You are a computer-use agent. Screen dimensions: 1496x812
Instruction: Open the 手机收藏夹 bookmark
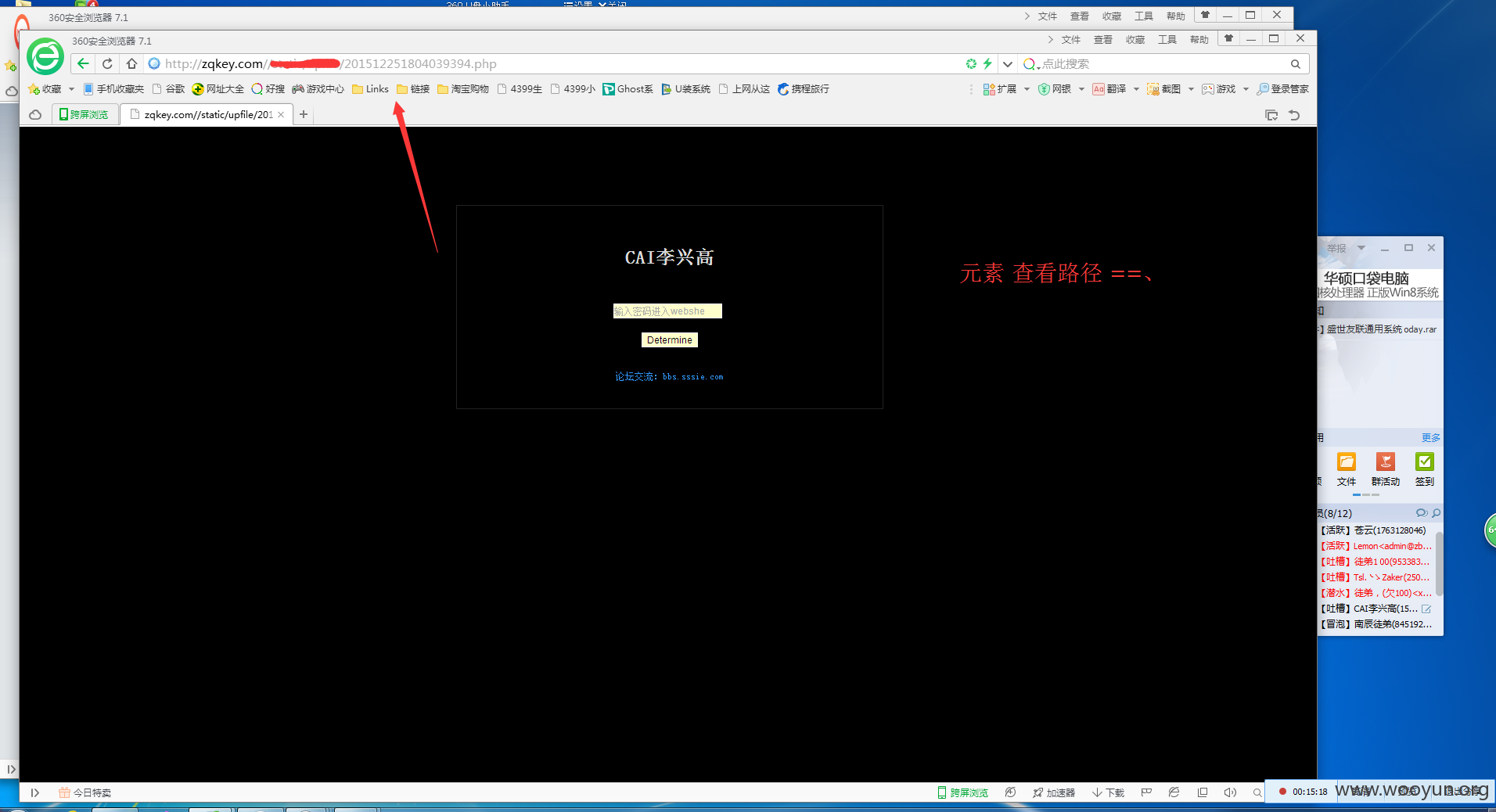pyautogui.click(x=114, y=89)
